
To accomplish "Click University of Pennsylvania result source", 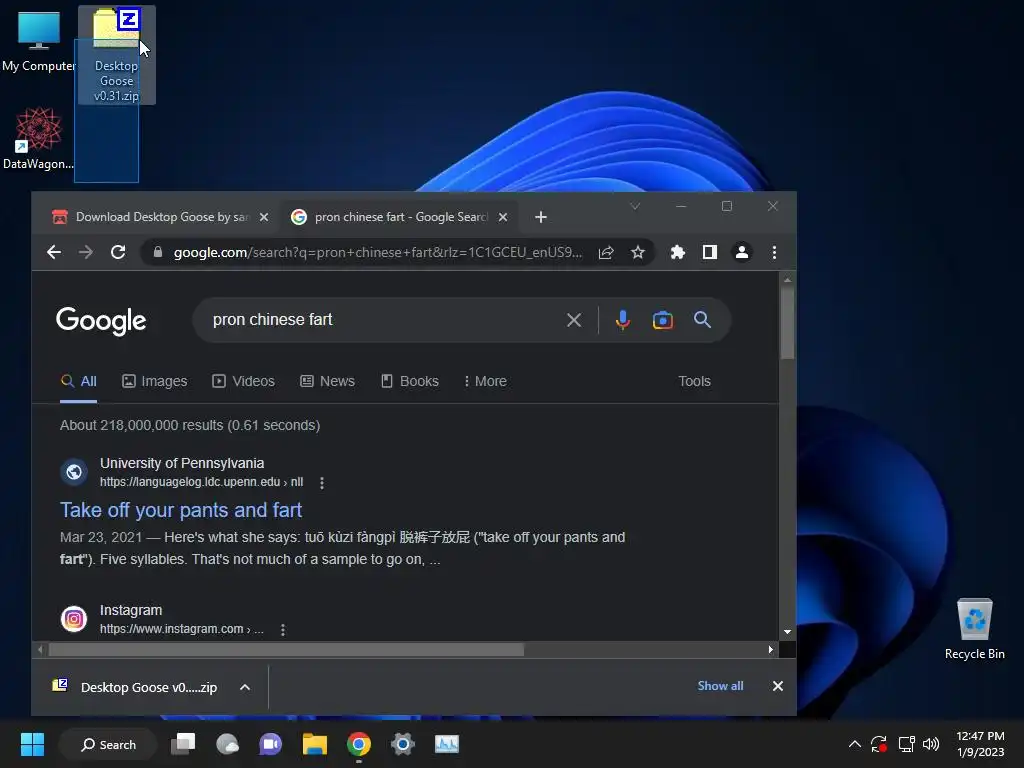I will tap(182, 463).
